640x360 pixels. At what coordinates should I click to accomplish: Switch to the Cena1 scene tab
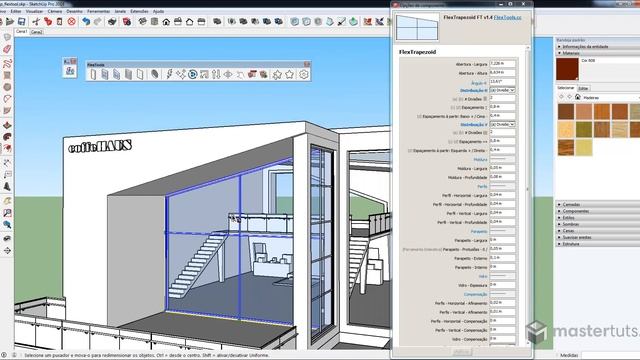point(22,31)
